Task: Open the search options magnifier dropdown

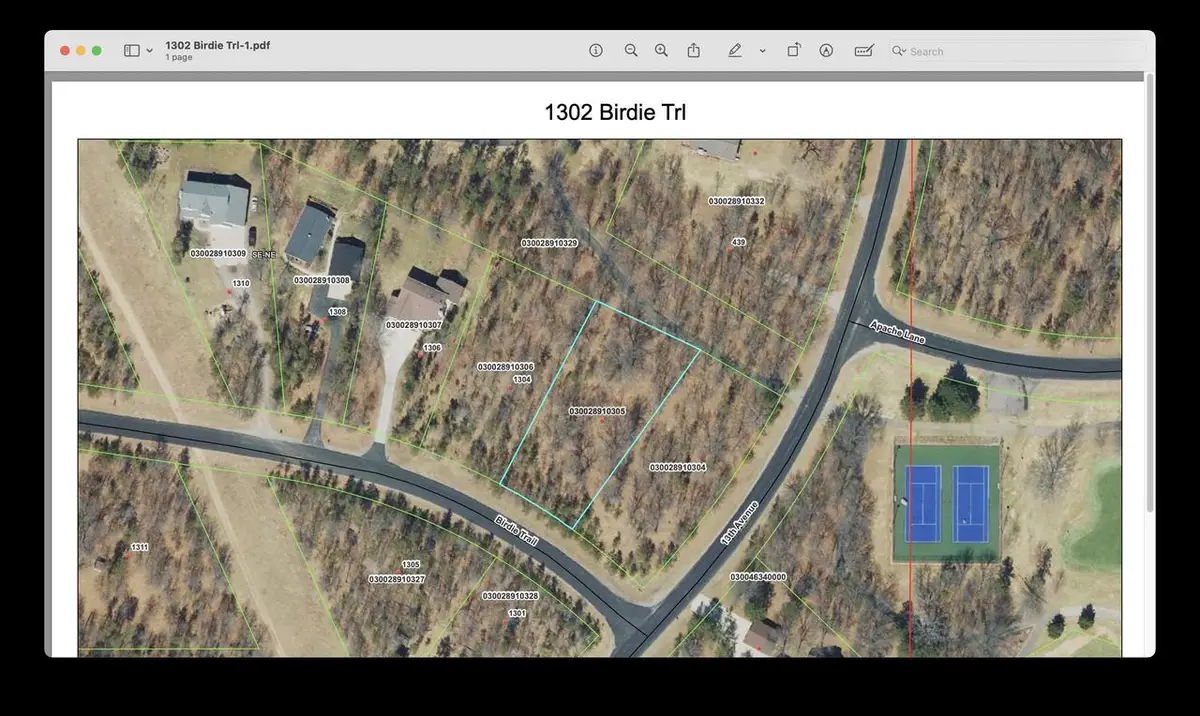Action: pyautogui.click(x=899, y=51)
